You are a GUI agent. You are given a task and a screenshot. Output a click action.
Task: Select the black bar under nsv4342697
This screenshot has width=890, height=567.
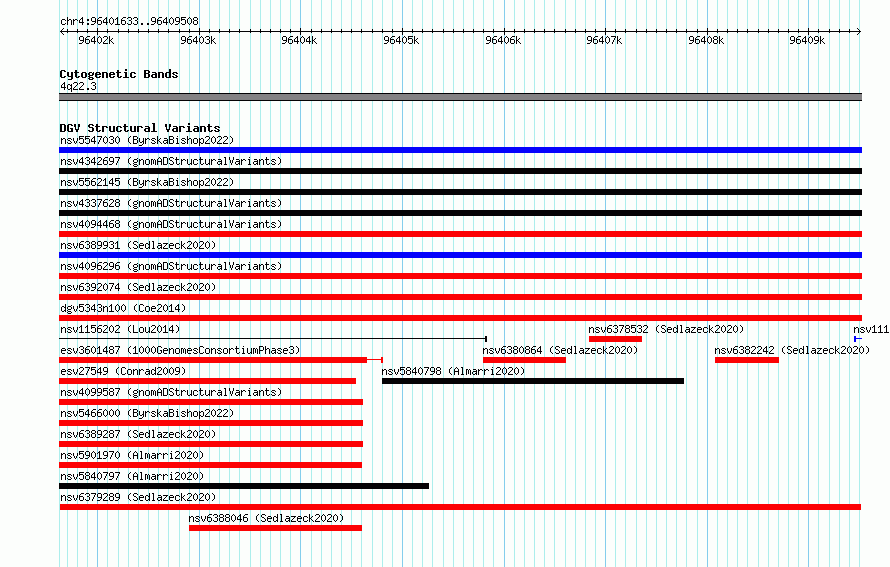(x=460, y=171)
